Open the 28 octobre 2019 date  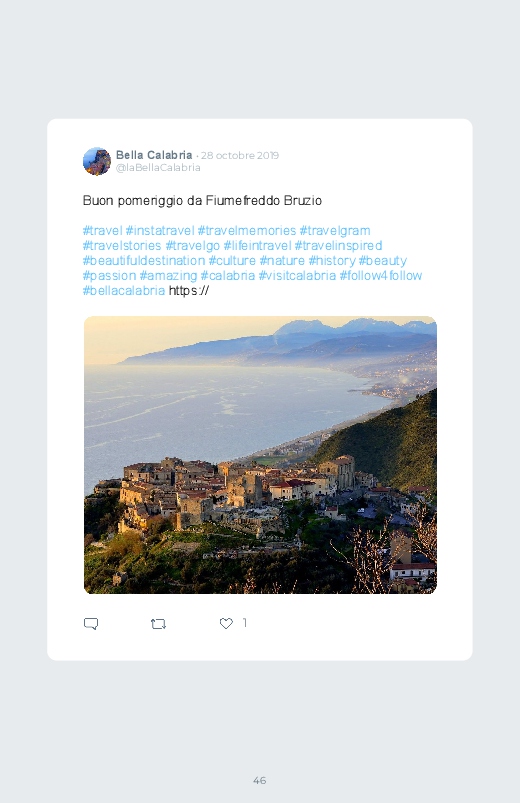pyautogui.click(x=240, y=156)
